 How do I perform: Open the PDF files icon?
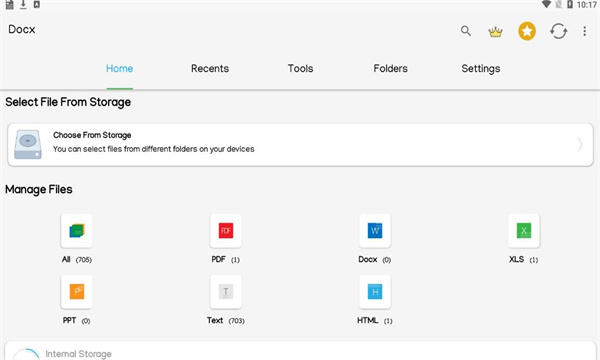point(226,231)
